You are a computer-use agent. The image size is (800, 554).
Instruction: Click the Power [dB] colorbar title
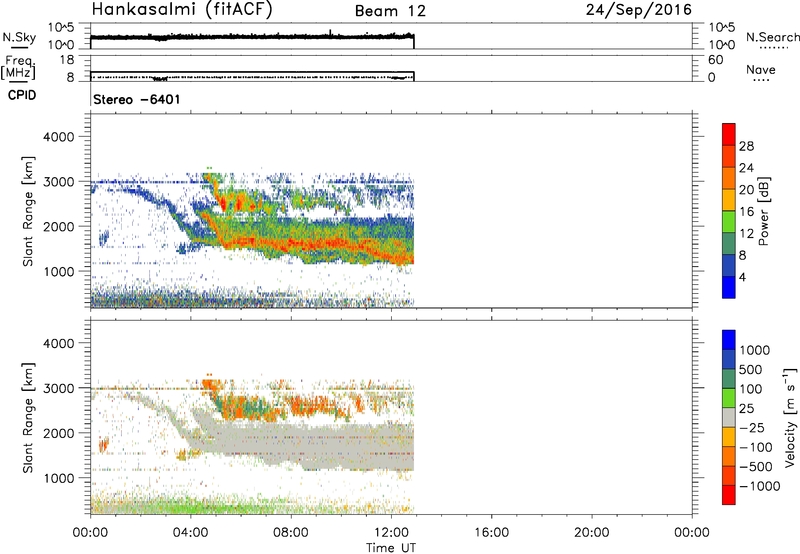click(763, 211)
